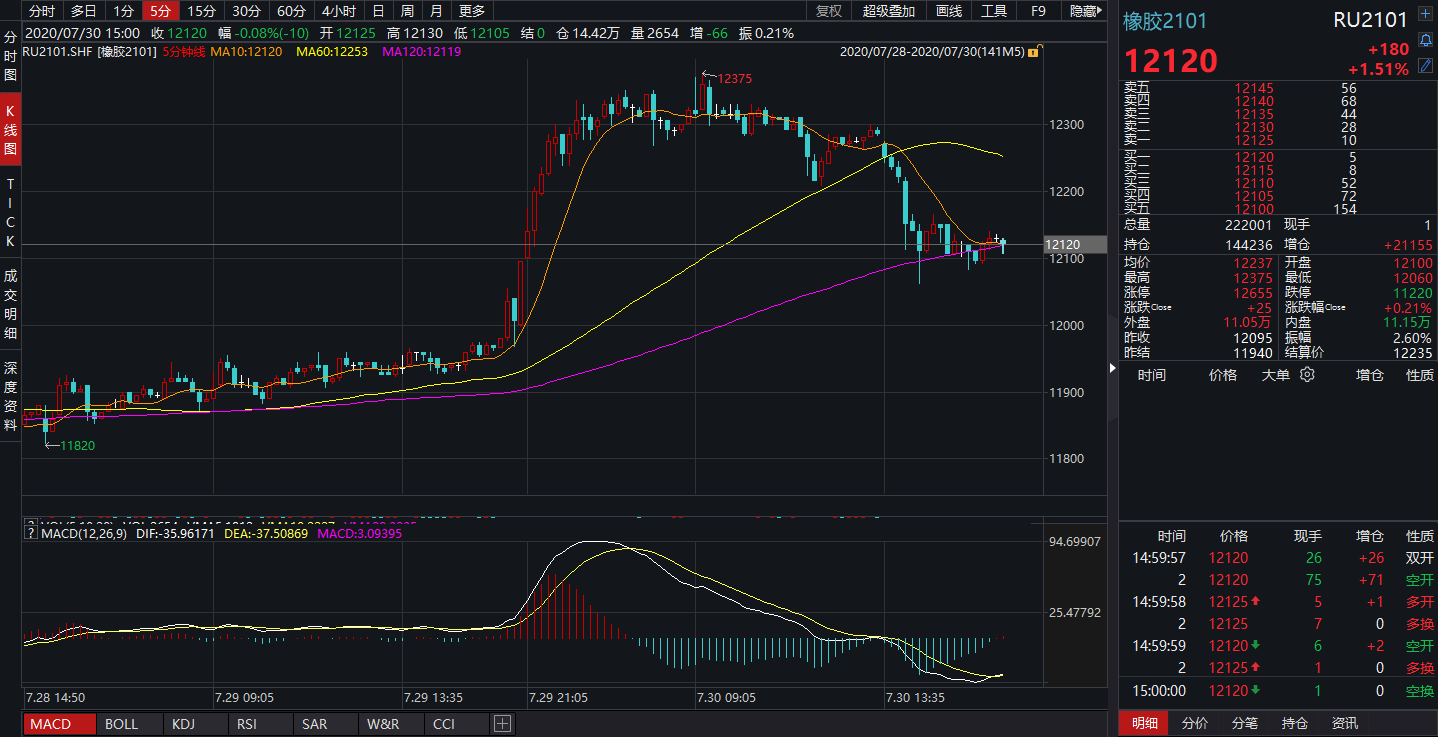Collapse the right quote panel arrow
The width and height of the screenshot is (1438, 737).
[x=1113, y=368]
